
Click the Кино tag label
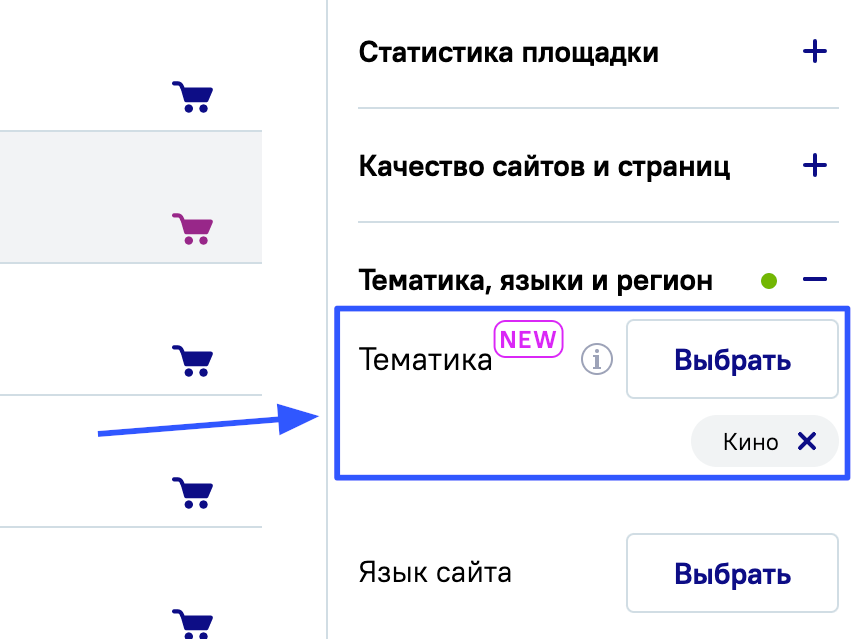750,442
